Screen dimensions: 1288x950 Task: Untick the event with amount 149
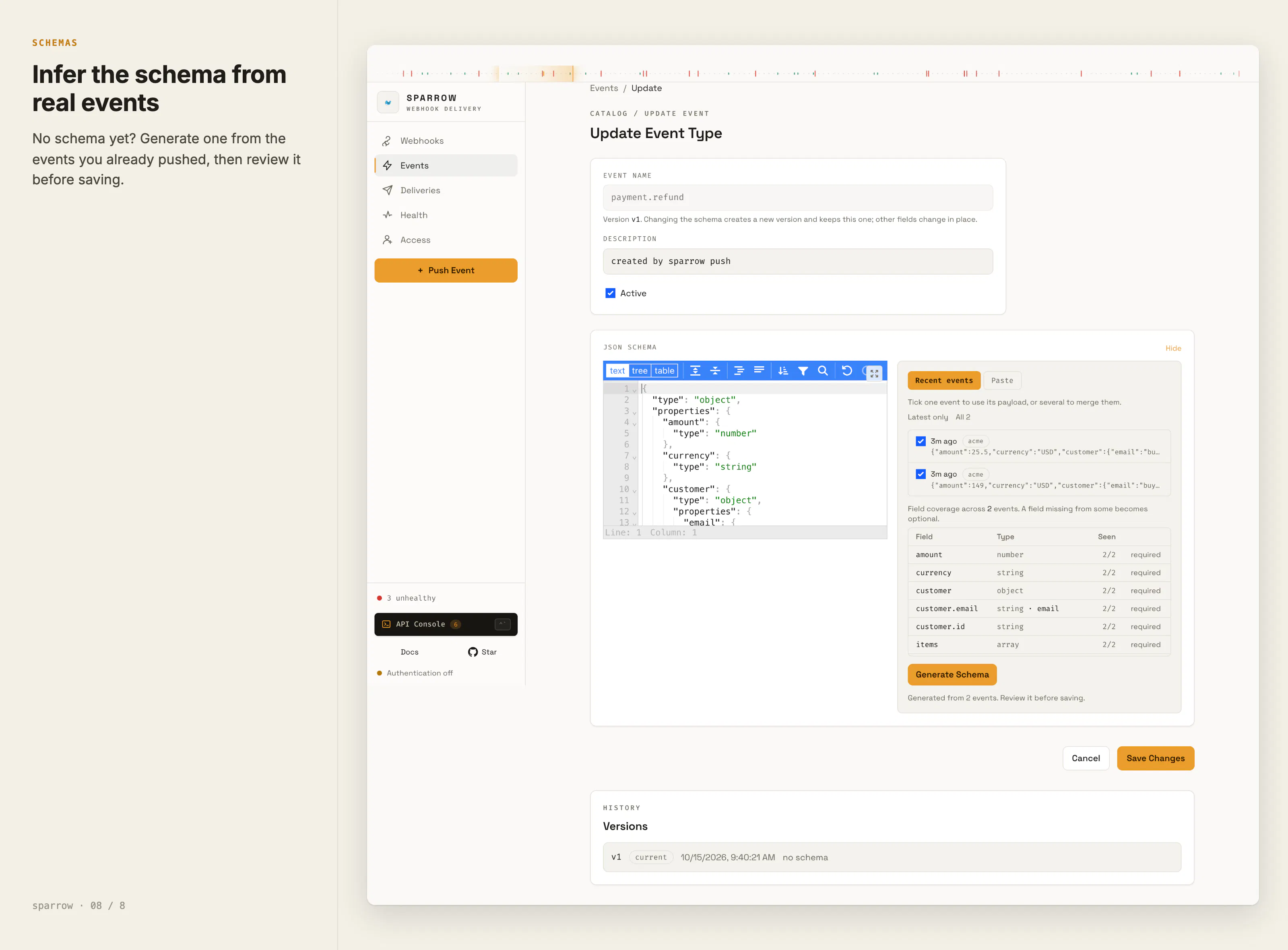[921, 475]
